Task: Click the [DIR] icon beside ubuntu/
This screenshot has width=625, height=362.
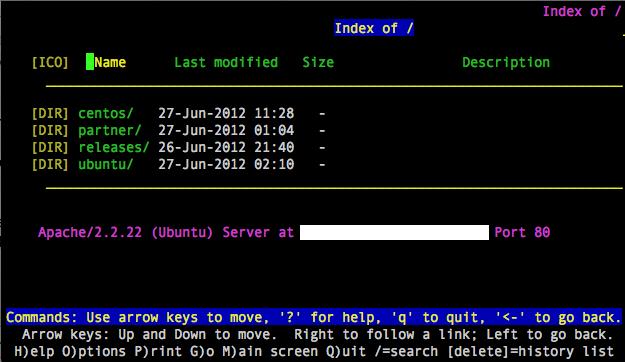Action: 50,164
